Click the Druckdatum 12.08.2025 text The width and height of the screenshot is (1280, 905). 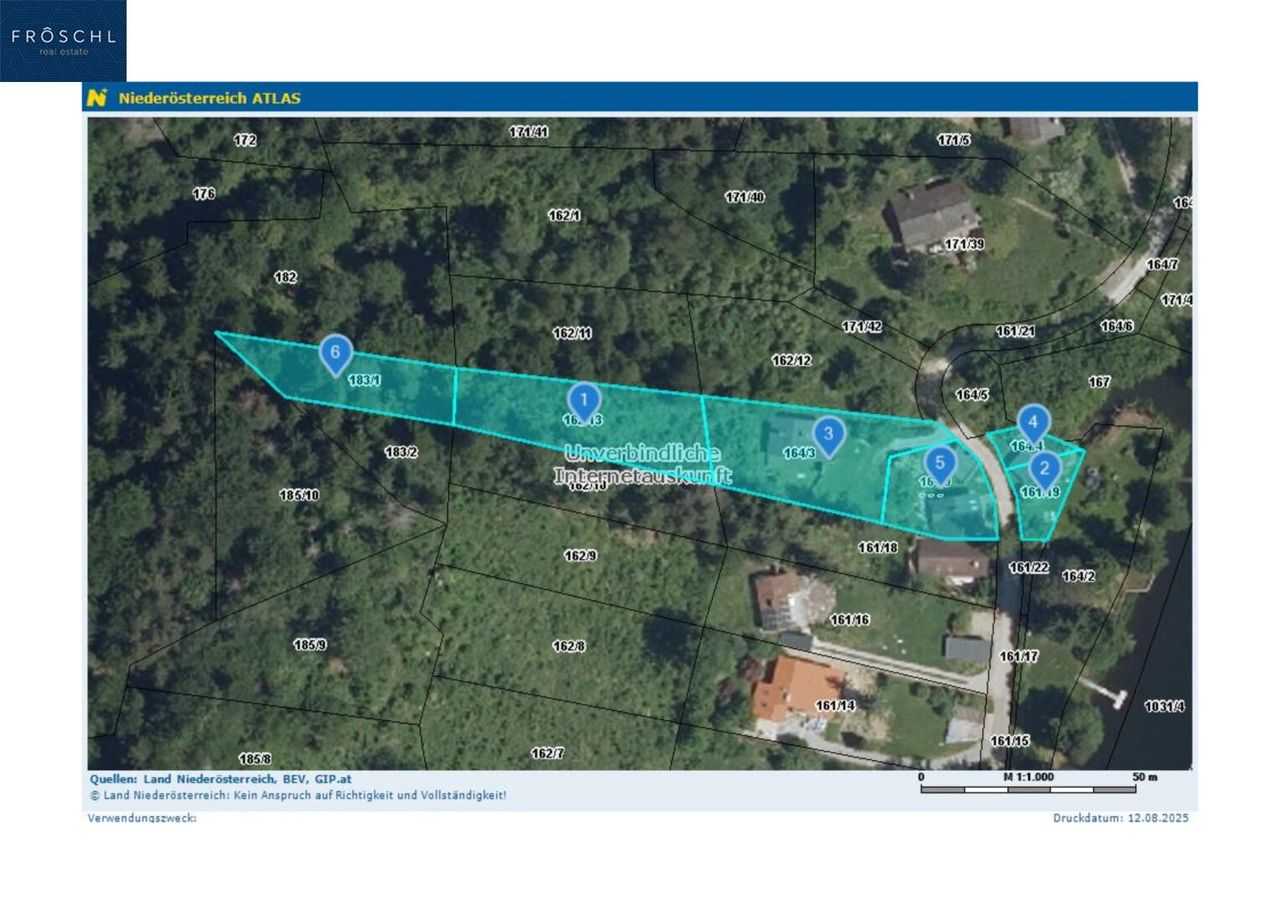click(1120, 818)
